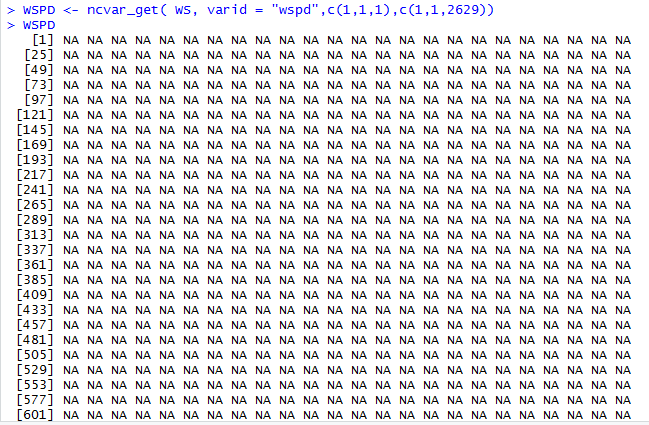649x425 pixels.
Task: Click the first NA value in row [1]
Action: [x=71, y=40]
